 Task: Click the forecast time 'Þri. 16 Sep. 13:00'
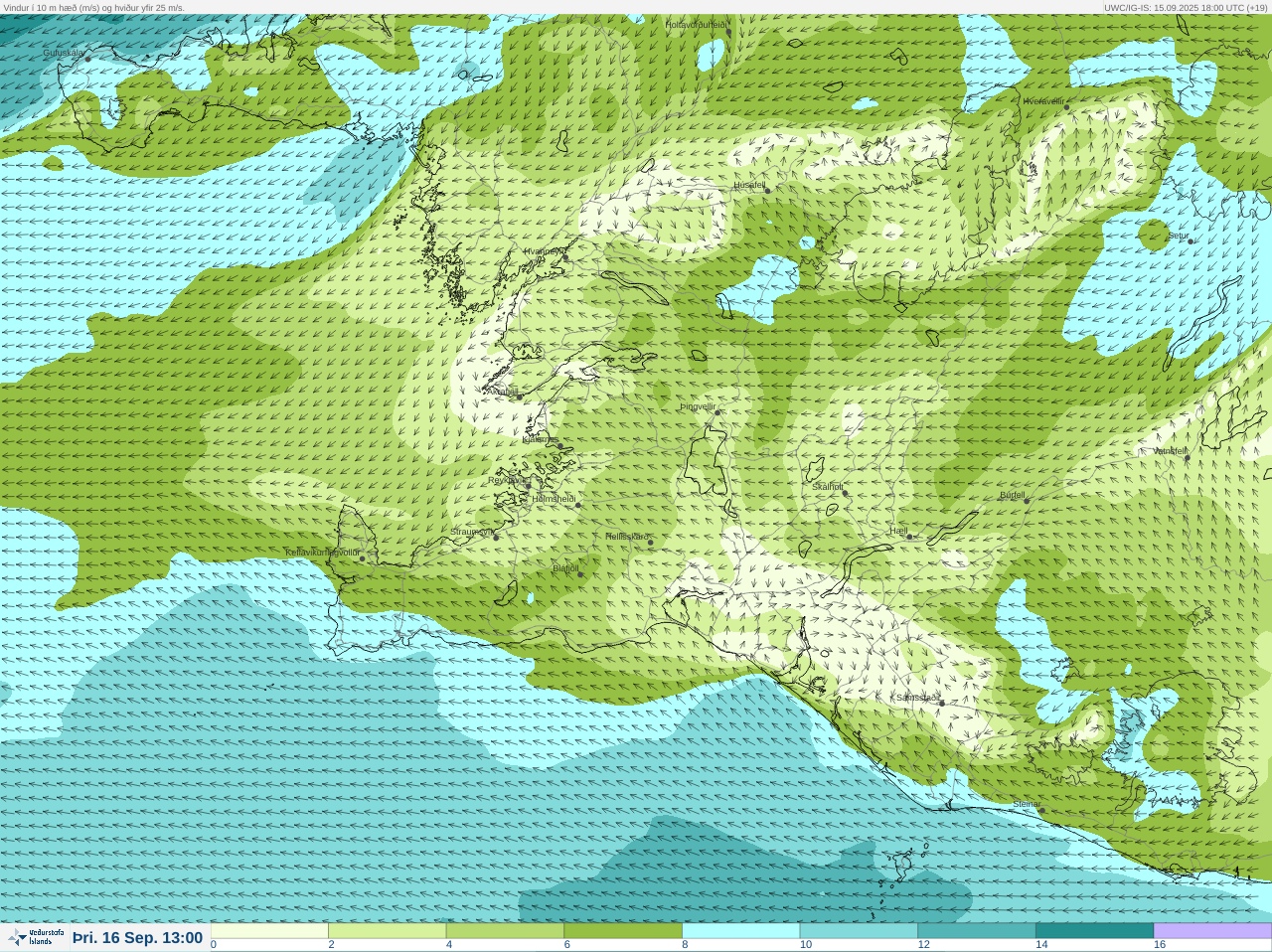tap(137, 938)
